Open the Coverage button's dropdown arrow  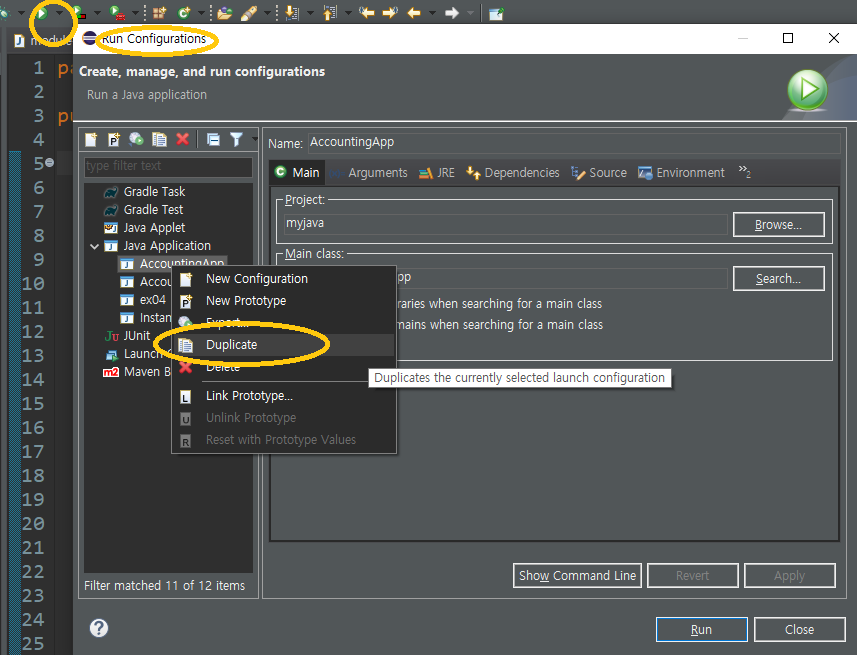point(97,13)
